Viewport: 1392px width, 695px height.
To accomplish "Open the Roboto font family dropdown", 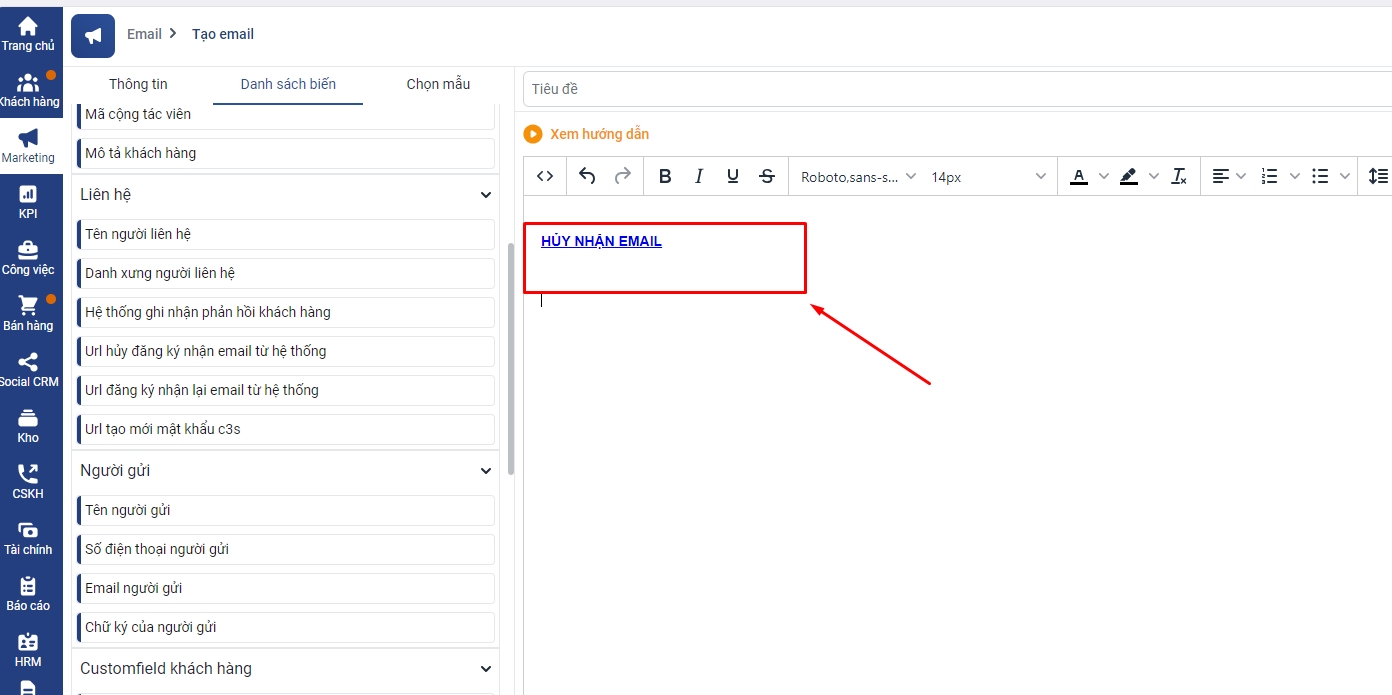I will tap(858, 176).
